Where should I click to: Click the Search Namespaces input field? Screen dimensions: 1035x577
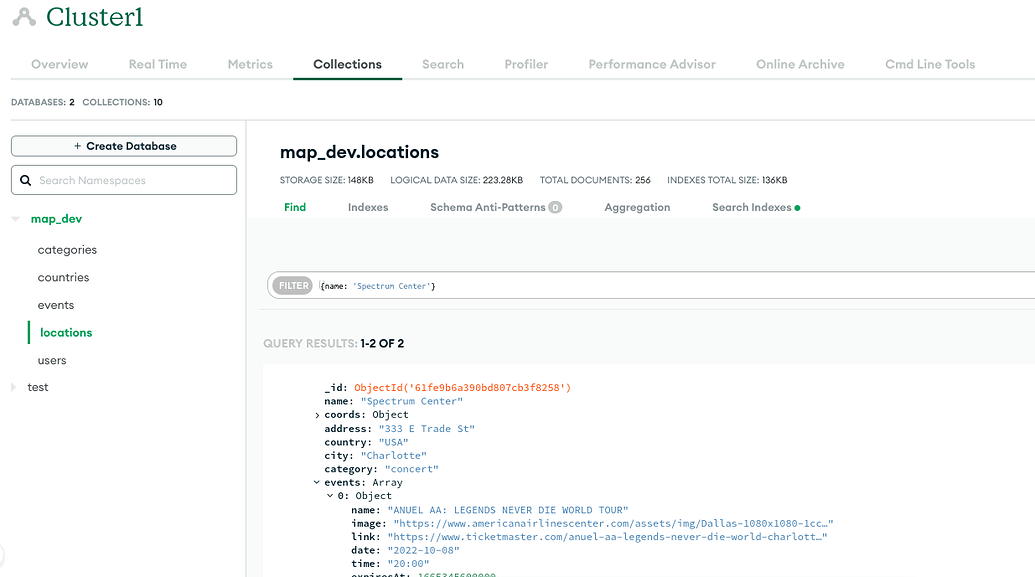135,181
